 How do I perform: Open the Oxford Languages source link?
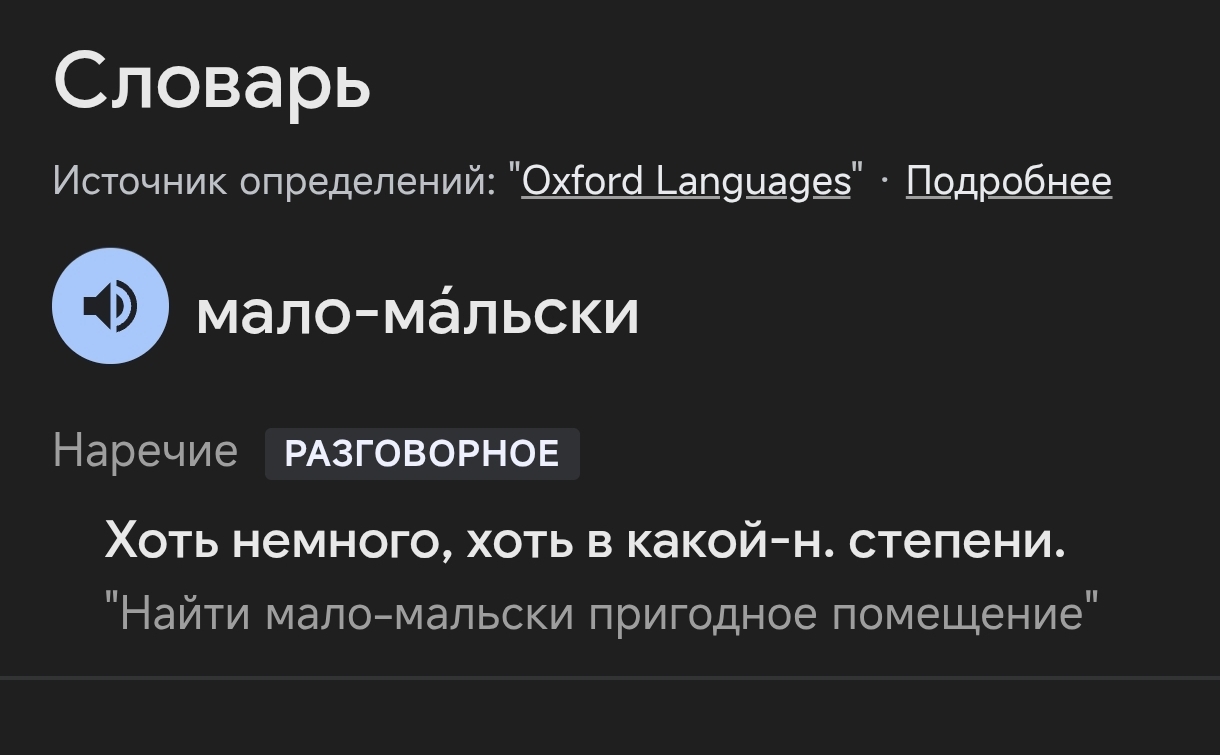pyautogui.click(x=686, y=181)
